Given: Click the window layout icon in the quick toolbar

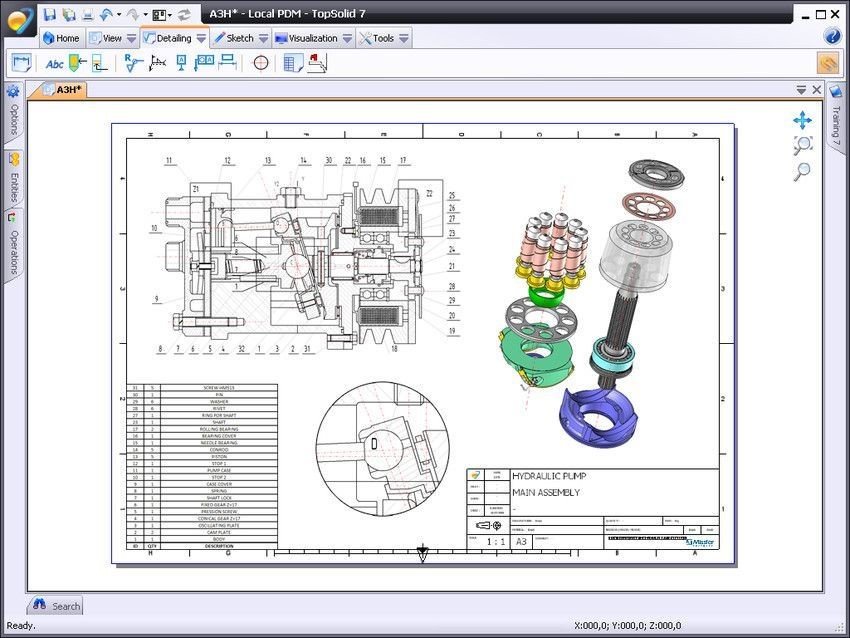Looking at the screenshot, I should [x=159, y=15].
